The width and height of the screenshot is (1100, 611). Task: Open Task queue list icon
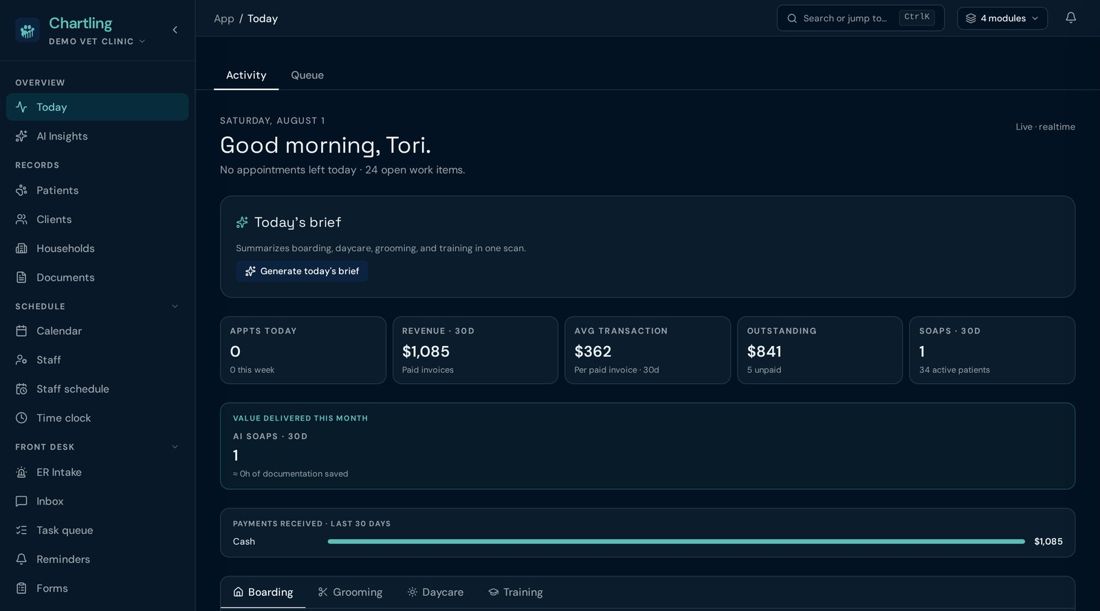[x=22, y=530]
